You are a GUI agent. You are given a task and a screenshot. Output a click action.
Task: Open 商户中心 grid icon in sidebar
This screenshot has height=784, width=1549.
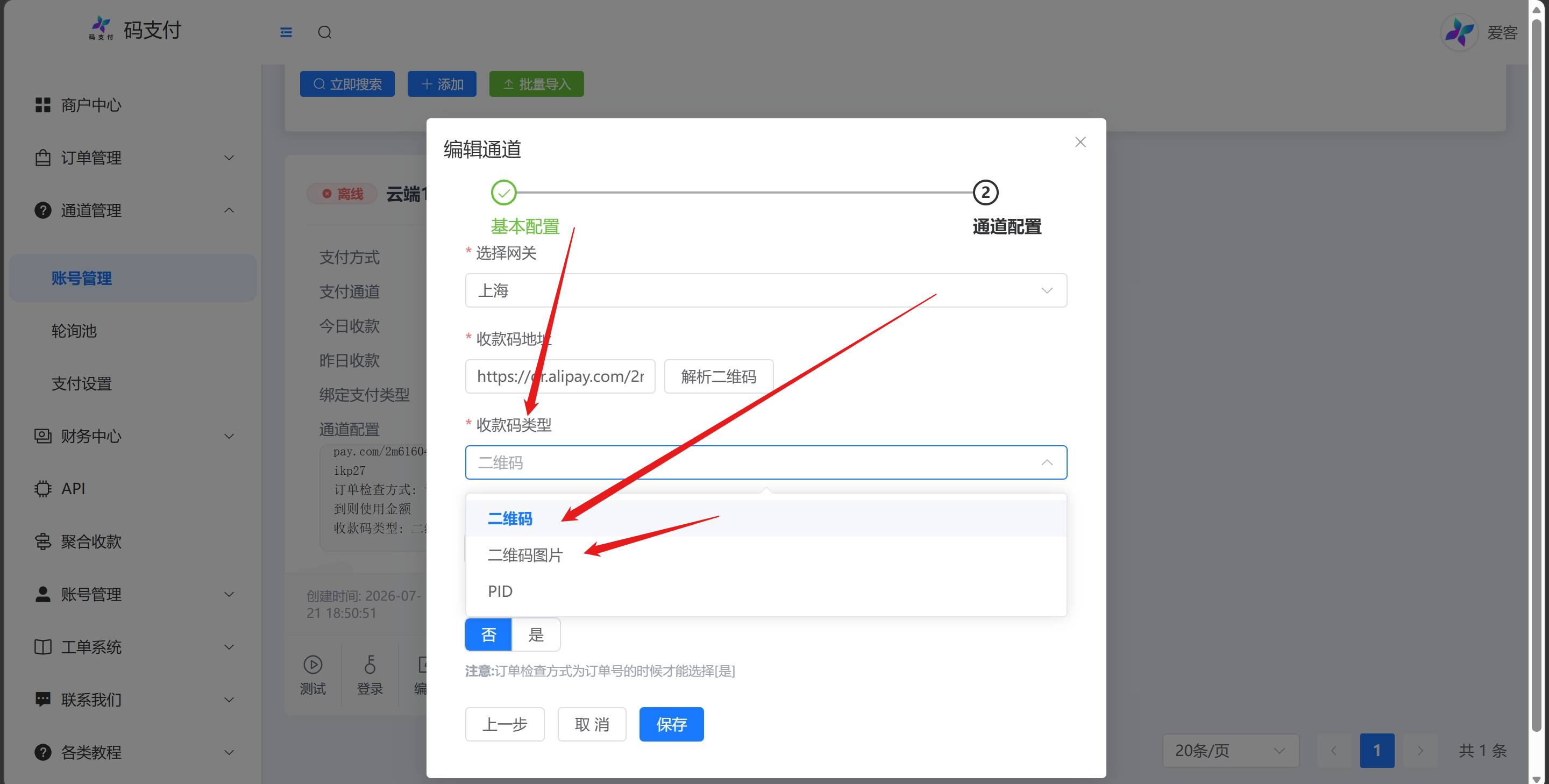click(42, 105)
